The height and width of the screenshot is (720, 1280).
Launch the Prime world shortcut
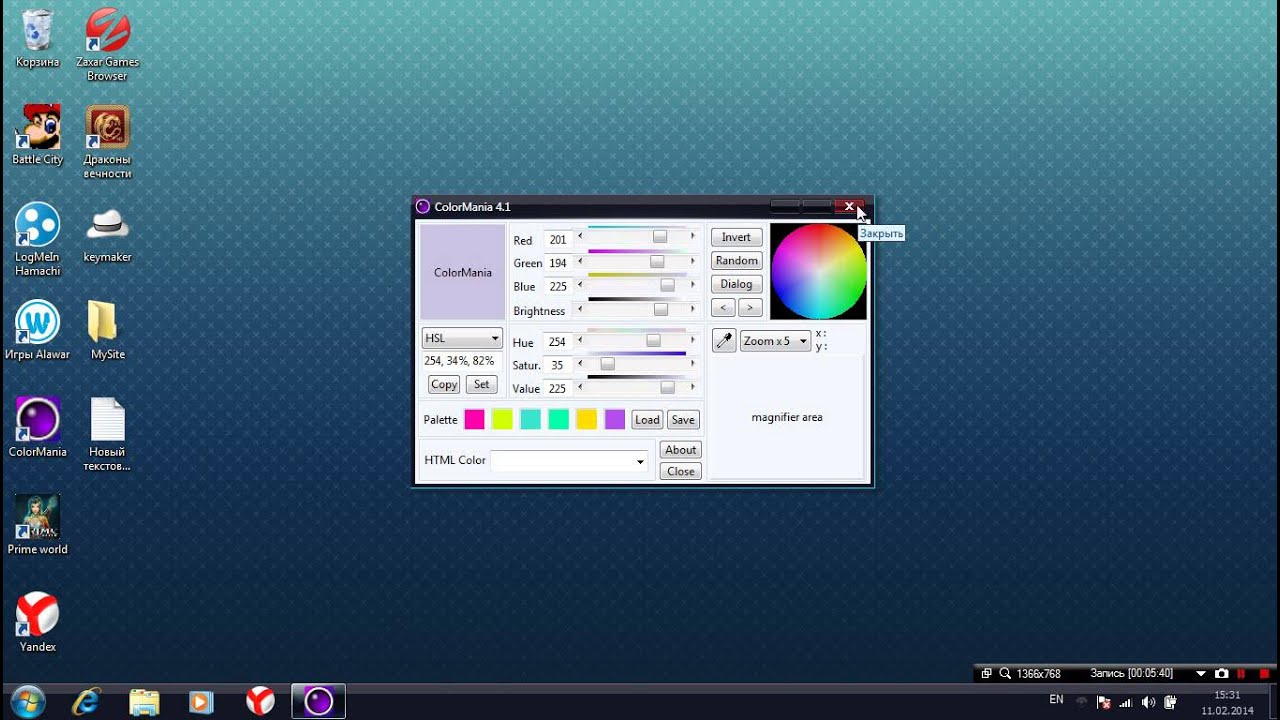[x=38, y=525]
